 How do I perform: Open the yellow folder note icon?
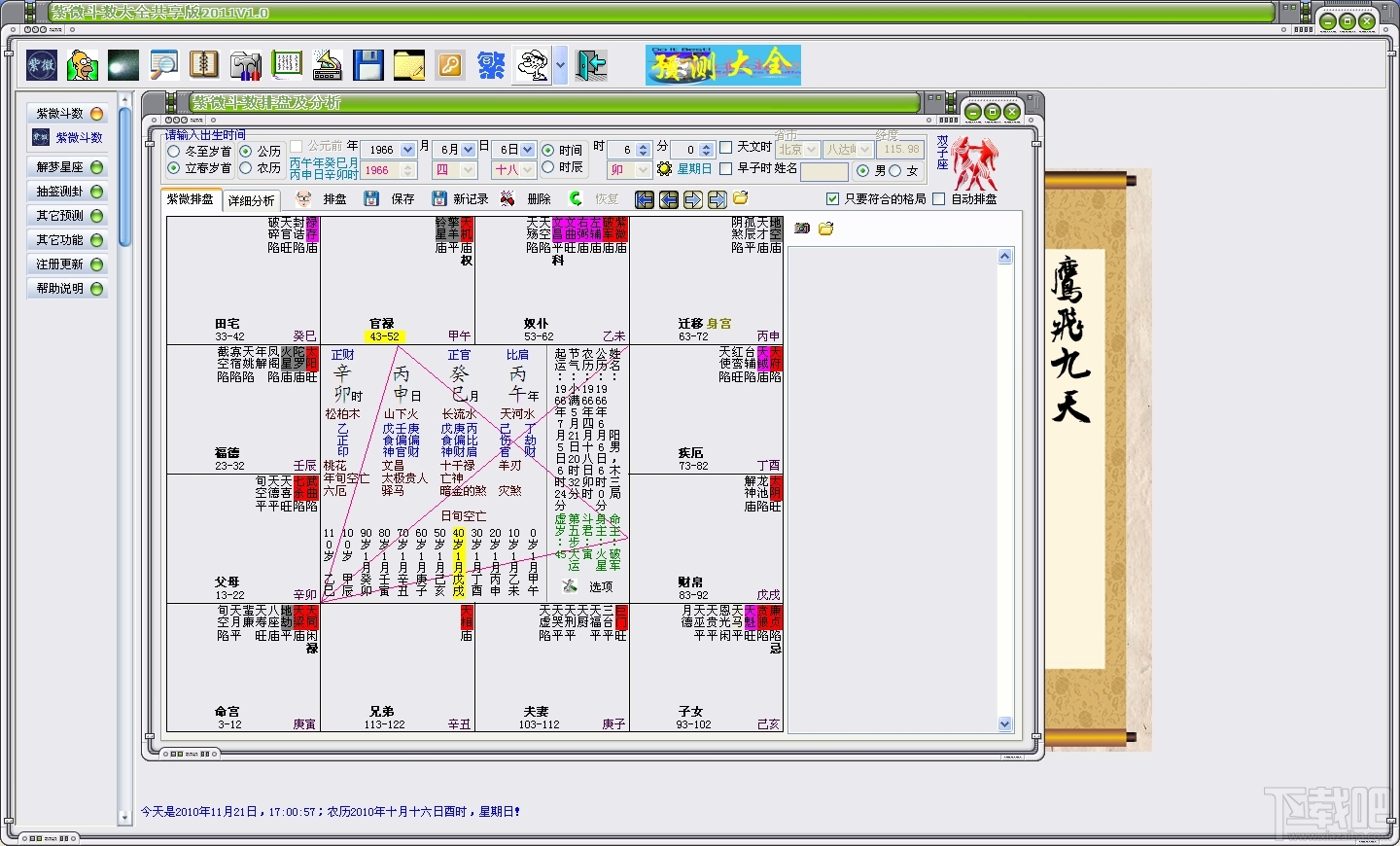pos(408,65)
